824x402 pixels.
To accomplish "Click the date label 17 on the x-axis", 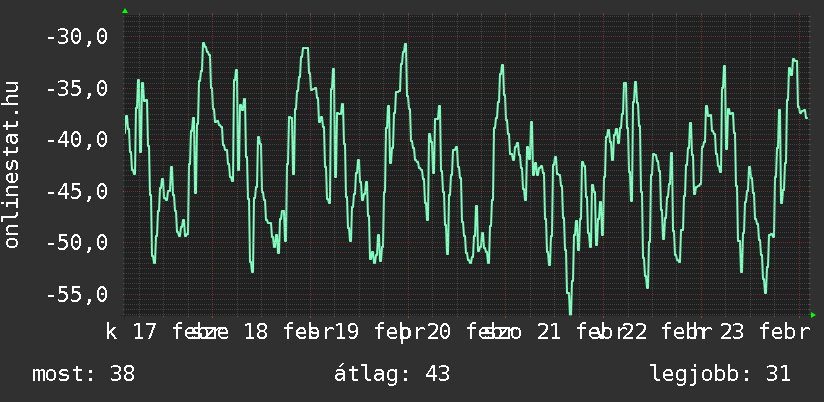I will (145, 332).
